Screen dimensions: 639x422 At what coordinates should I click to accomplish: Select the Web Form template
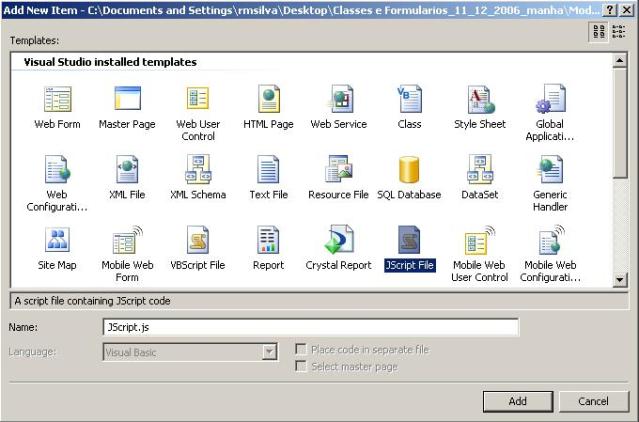57,100
